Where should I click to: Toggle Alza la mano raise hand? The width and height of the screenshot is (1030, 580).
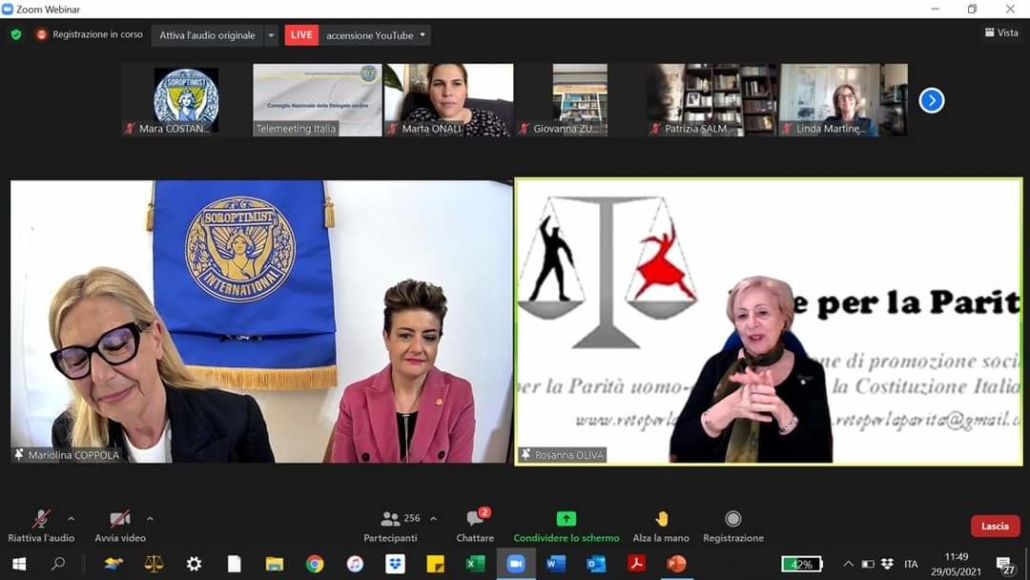(661, 526)
